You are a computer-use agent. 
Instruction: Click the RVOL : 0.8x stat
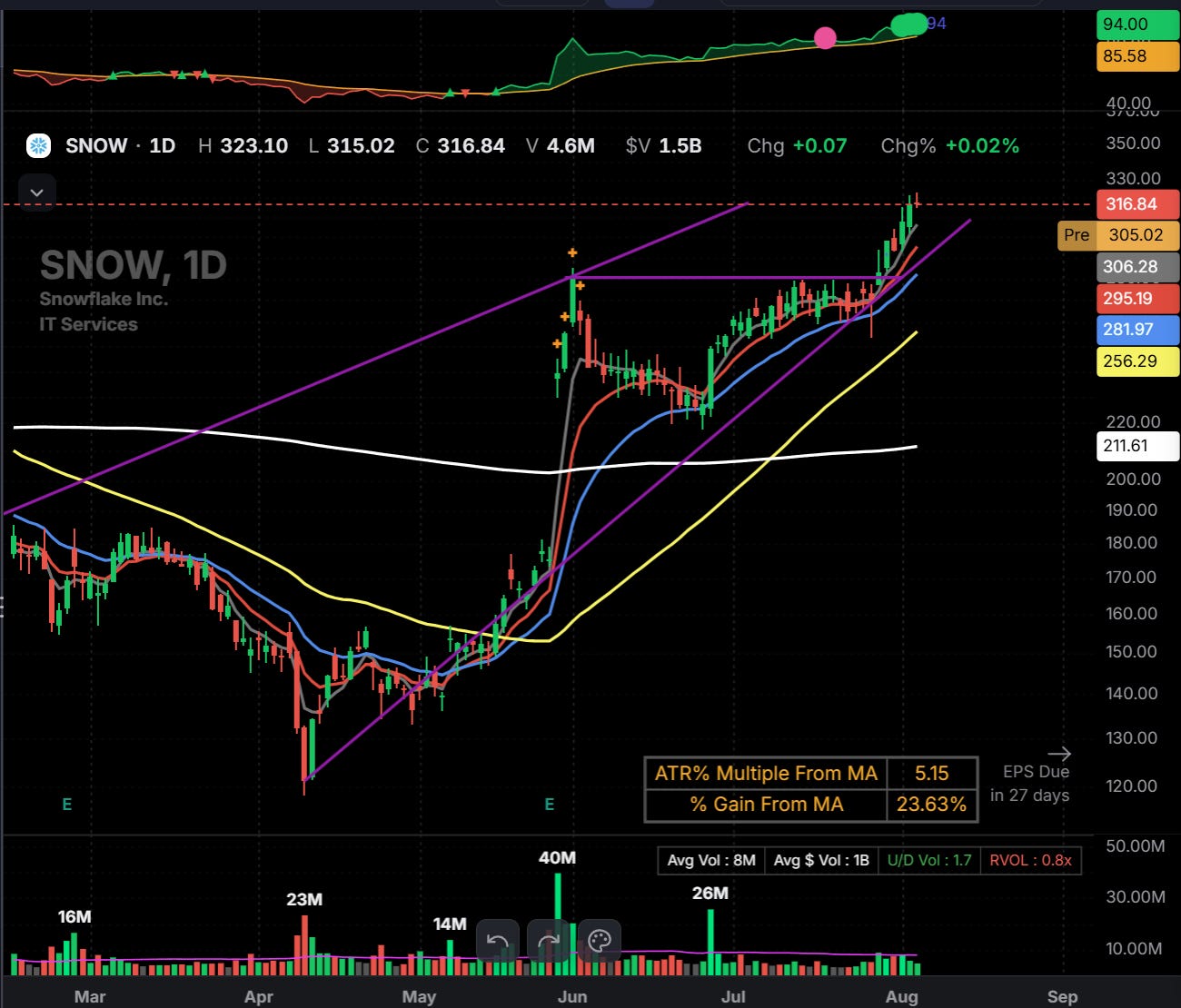[1031, 860]
